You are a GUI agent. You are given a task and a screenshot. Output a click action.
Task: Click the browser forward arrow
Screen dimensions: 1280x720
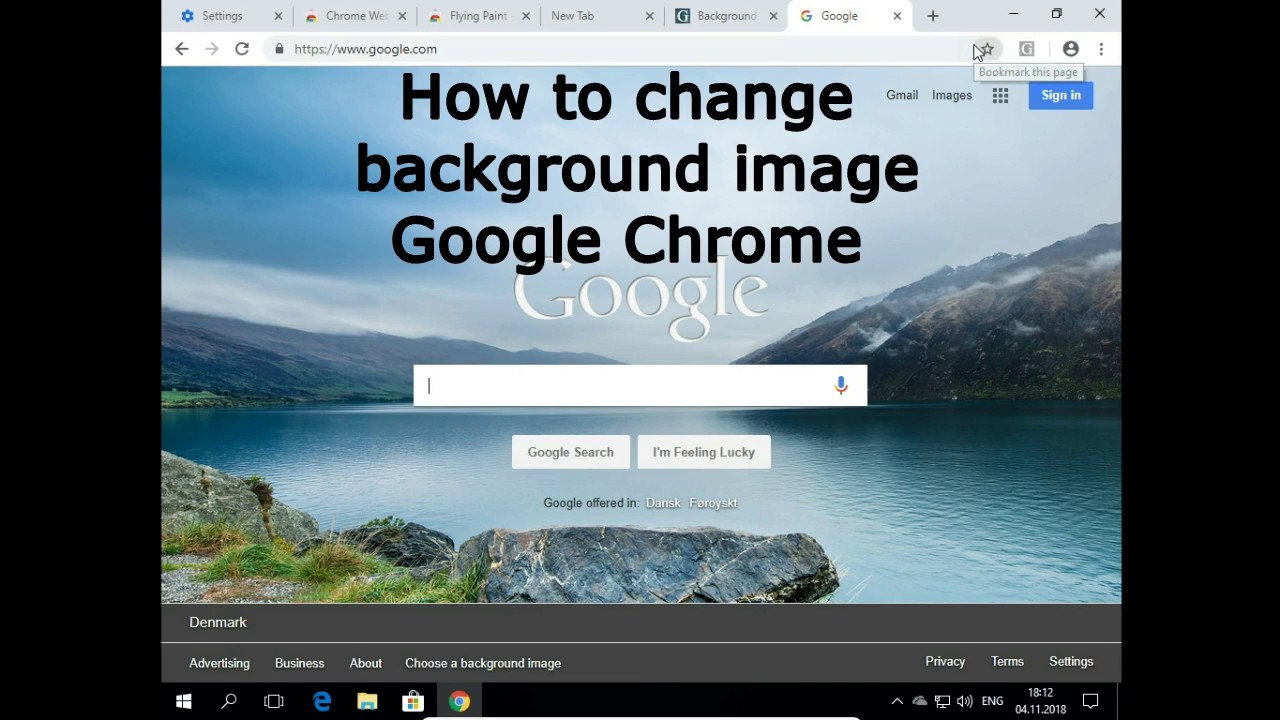(x=211, y=49)
